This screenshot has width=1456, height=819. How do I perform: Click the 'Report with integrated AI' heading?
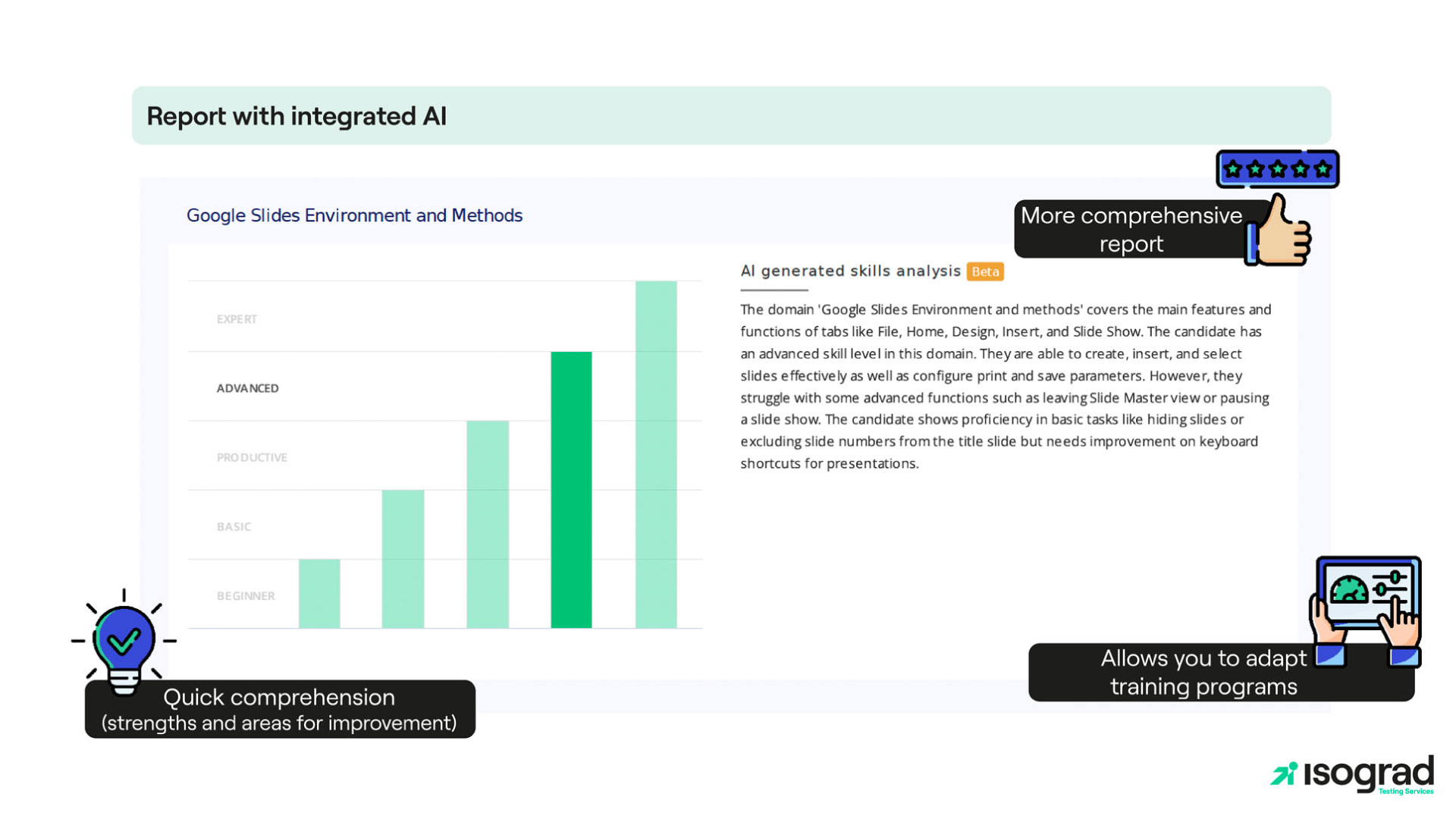[297, 116]
